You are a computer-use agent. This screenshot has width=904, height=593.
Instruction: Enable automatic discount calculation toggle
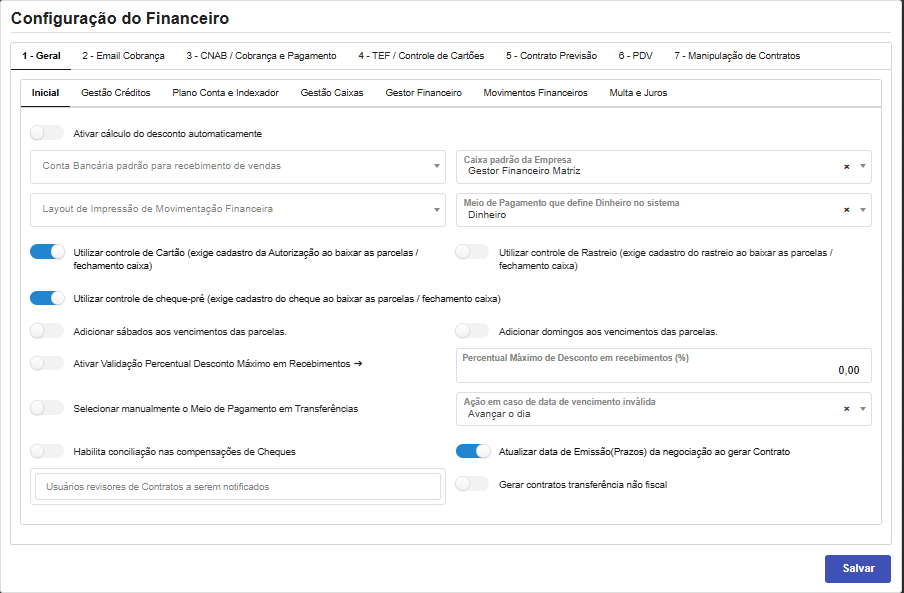47,133
